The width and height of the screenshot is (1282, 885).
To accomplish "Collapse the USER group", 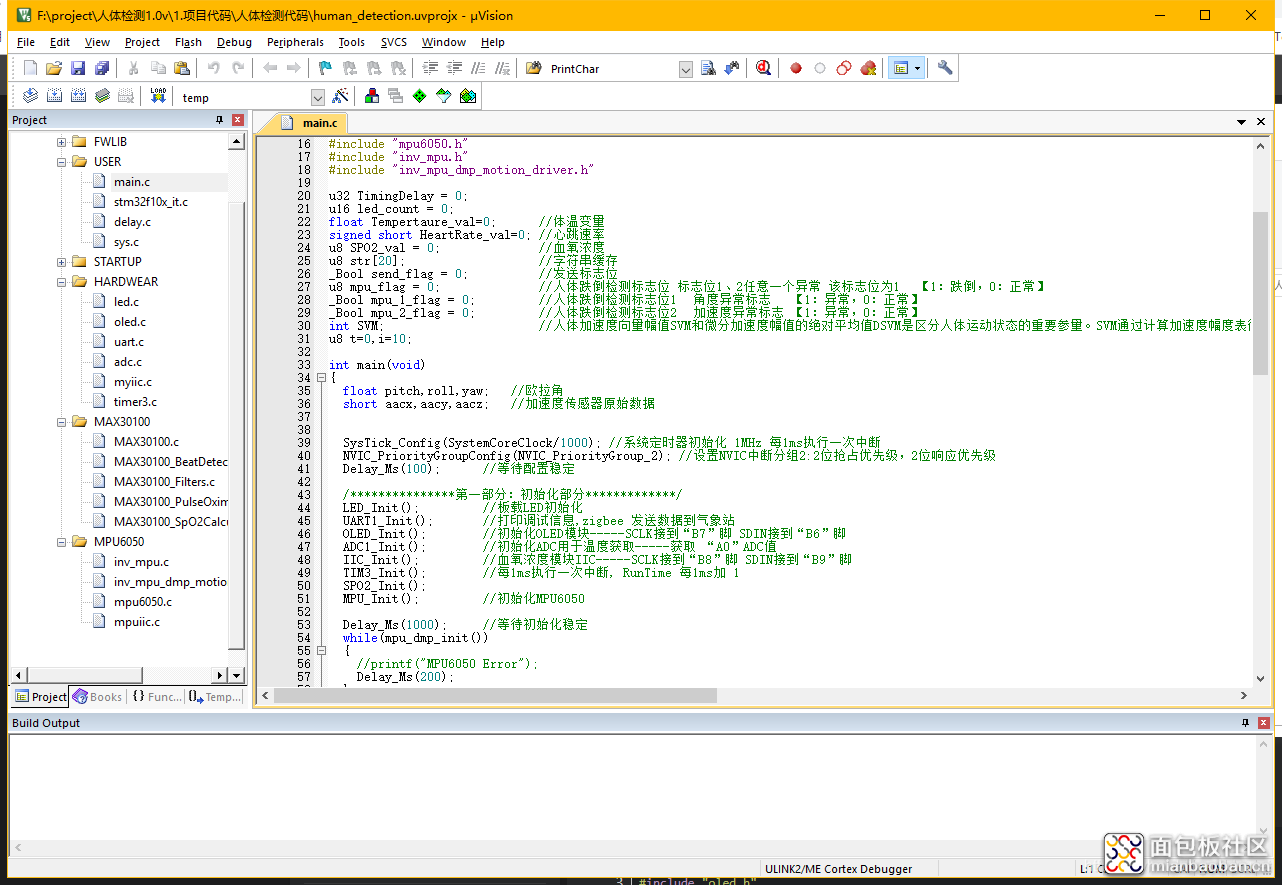I will tap(62, 162).
